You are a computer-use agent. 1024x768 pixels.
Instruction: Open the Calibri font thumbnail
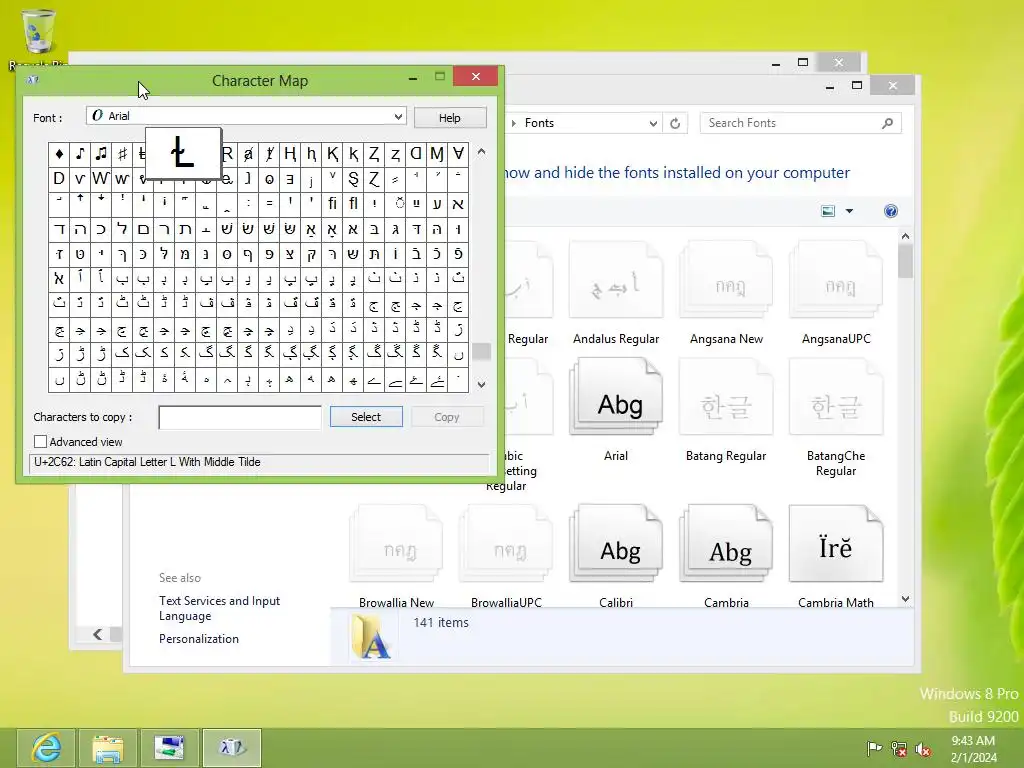click(x=616, y=543)
